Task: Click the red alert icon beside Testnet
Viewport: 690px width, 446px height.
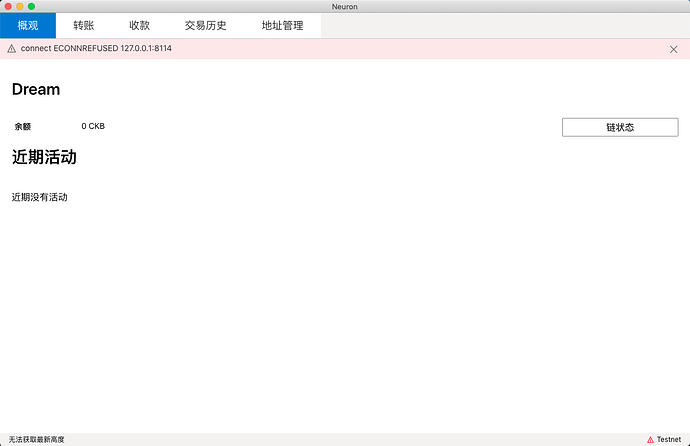Action: point(651,439)
